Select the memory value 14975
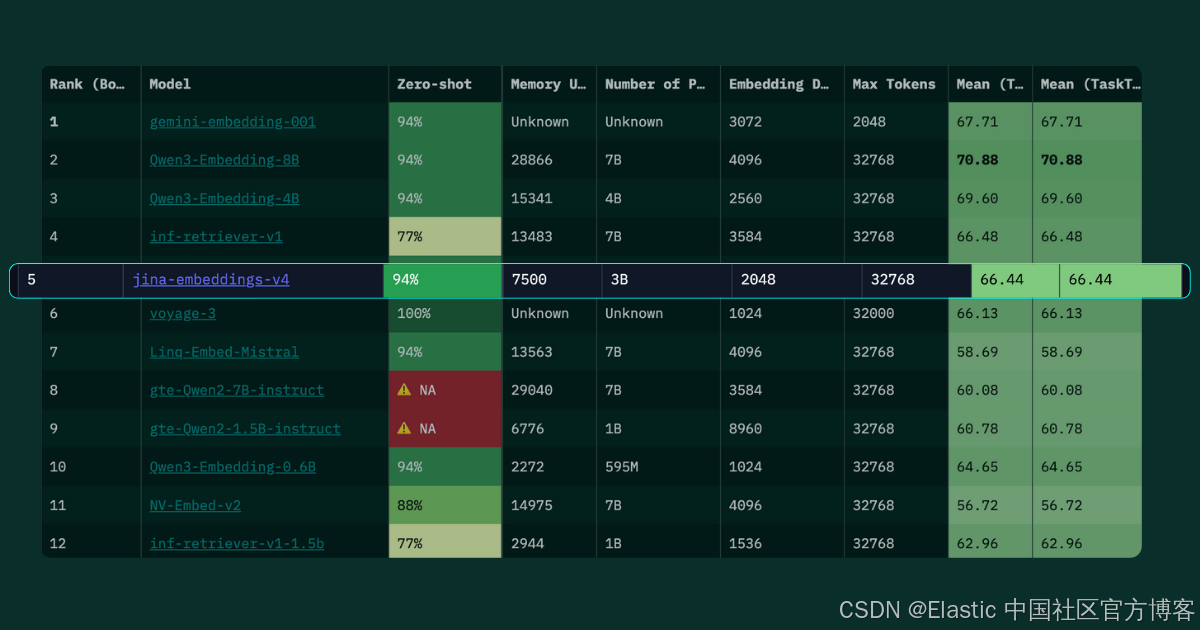Viewport: 1200px width, 630px height. [x=532, y=505]
